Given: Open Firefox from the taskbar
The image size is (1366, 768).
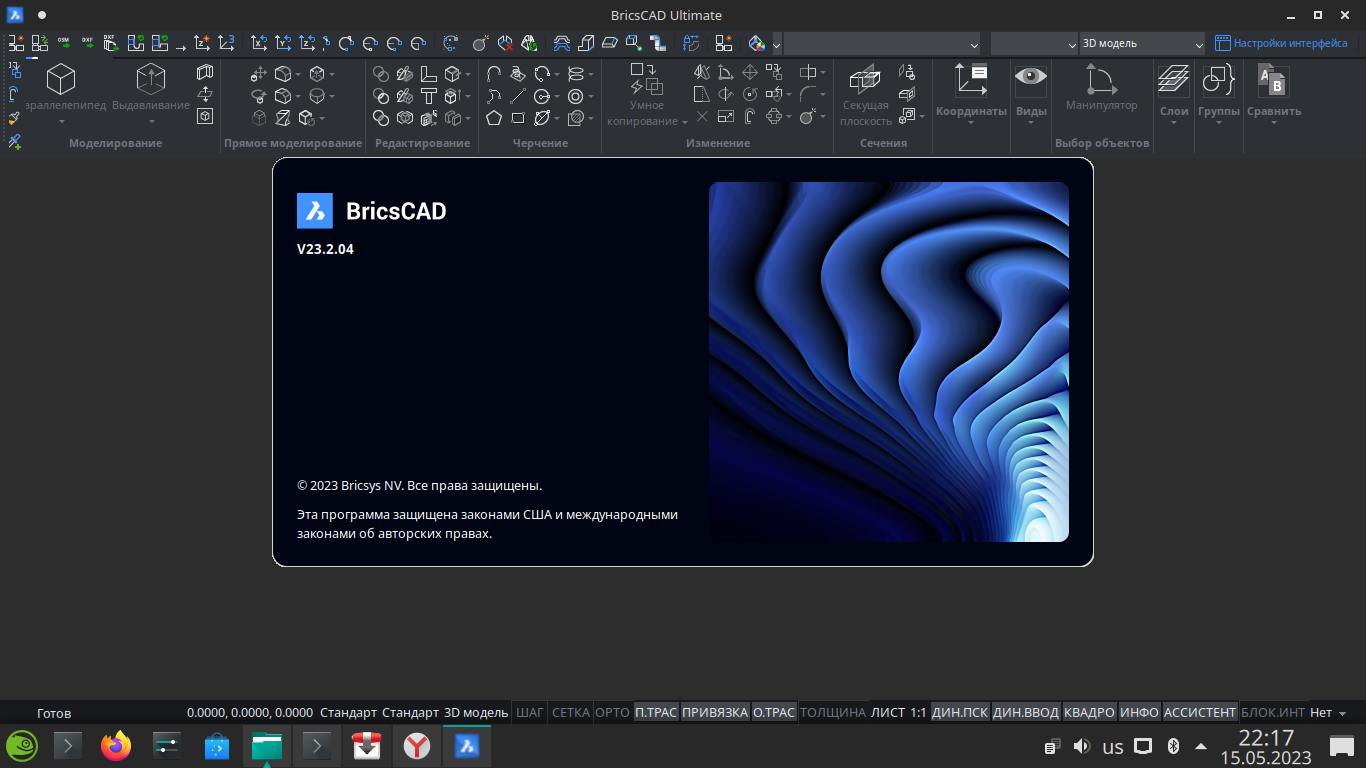Looking at the screenshot, I should [116, 746].
